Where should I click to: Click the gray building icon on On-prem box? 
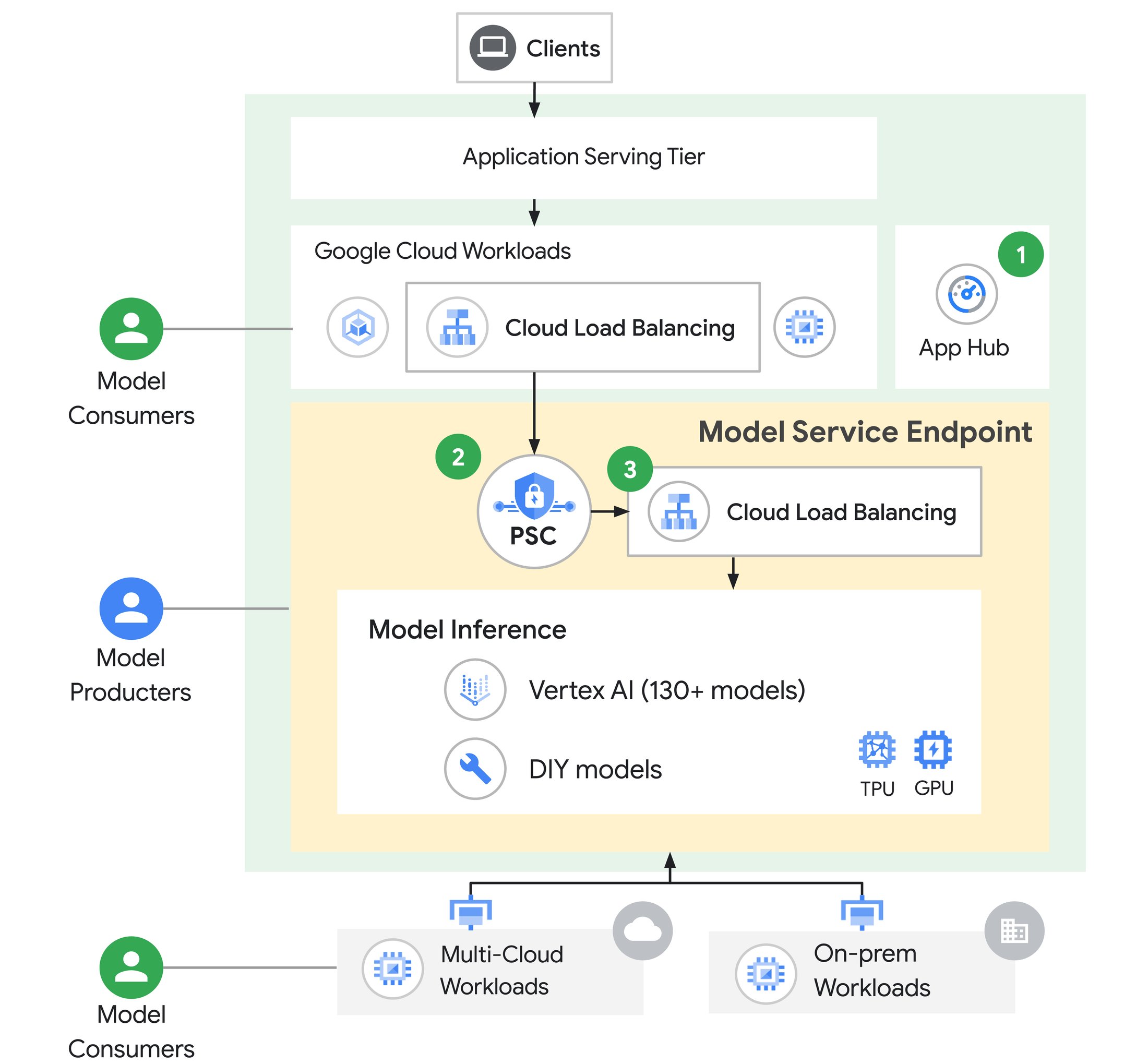pyautogui.click(x=1013, y=930)
